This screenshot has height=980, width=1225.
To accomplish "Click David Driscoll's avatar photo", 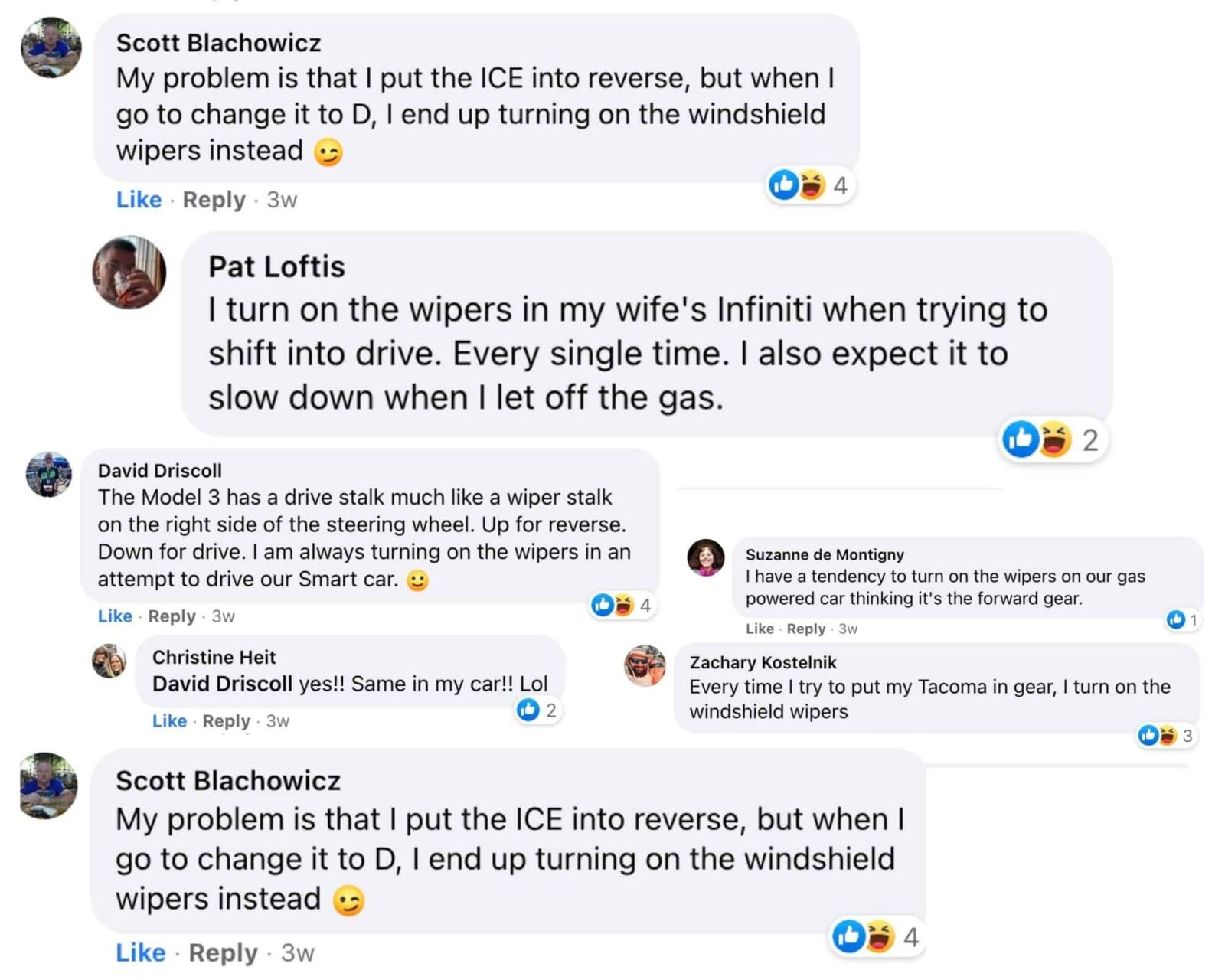I will click(48, 475).
